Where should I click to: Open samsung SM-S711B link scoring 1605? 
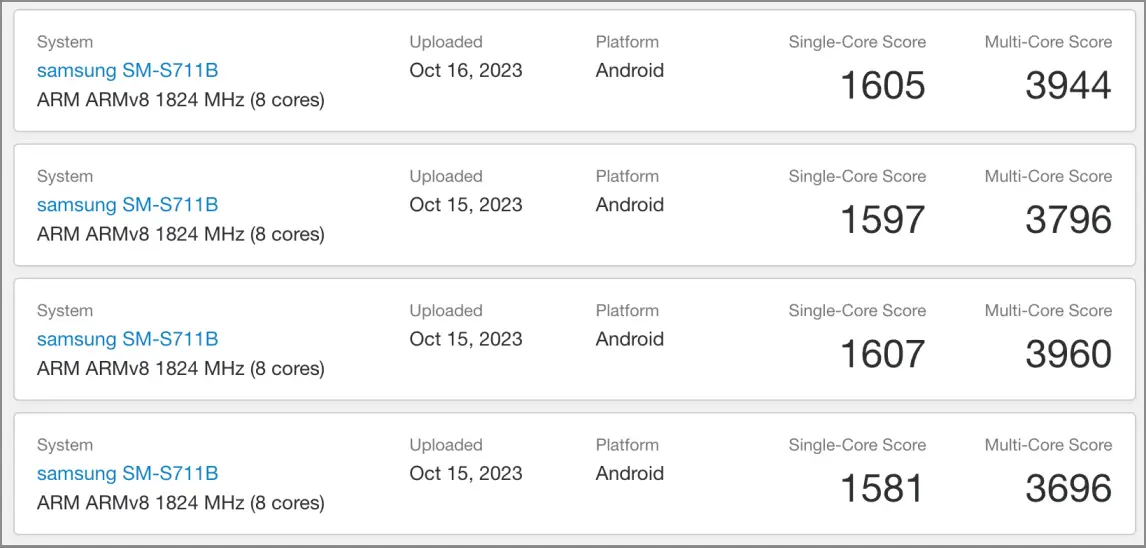point(128,71)
